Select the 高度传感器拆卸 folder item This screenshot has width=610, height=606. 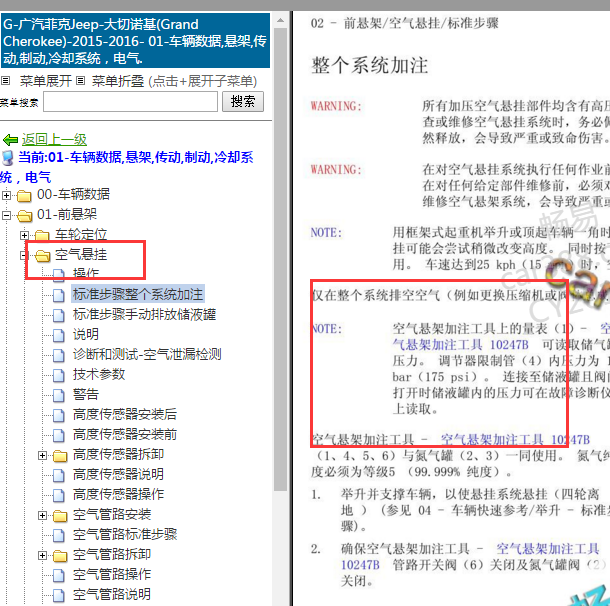[118, 454]
